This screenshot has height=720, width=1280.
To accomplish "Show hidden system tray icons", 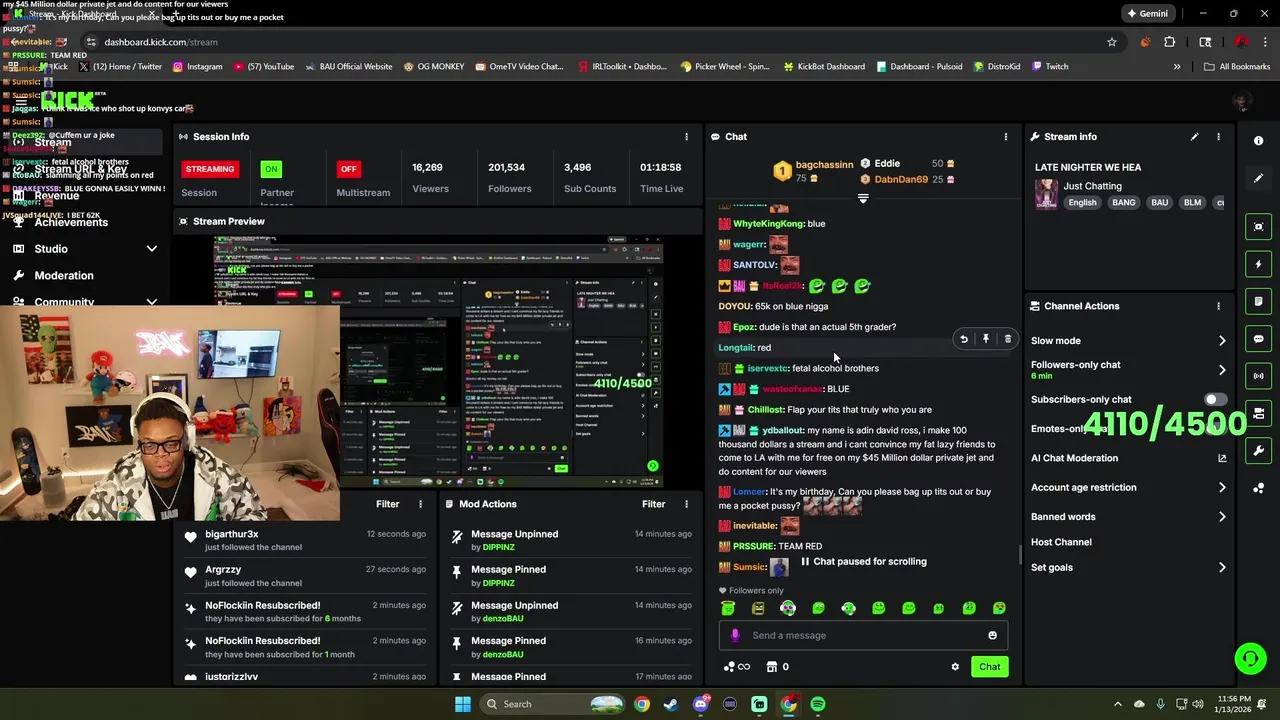I will point(1117,704).
